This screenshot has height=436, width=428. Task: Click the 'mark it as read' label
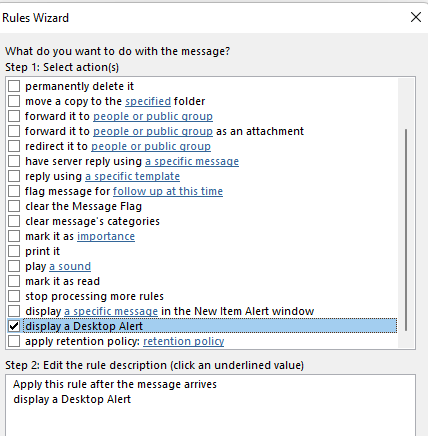pos(62,281)
